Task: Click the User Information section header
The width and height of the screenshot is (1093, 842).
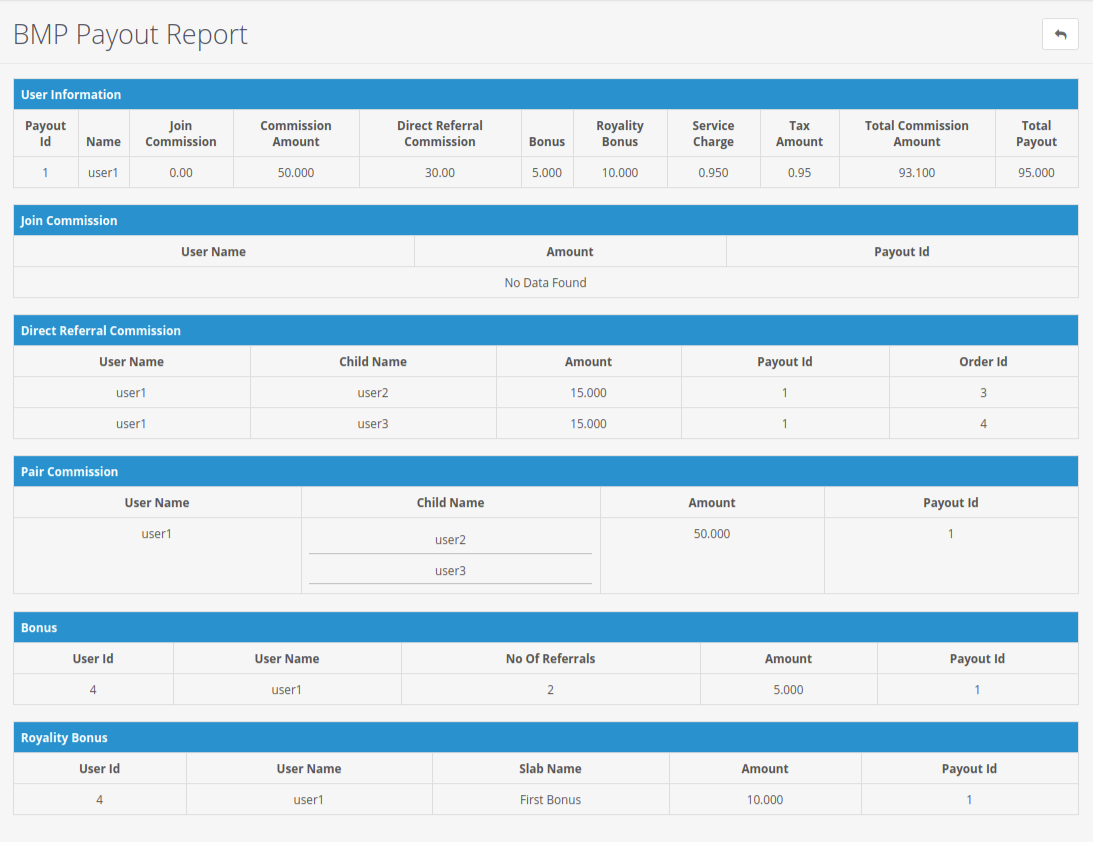Action: [71, 95]
